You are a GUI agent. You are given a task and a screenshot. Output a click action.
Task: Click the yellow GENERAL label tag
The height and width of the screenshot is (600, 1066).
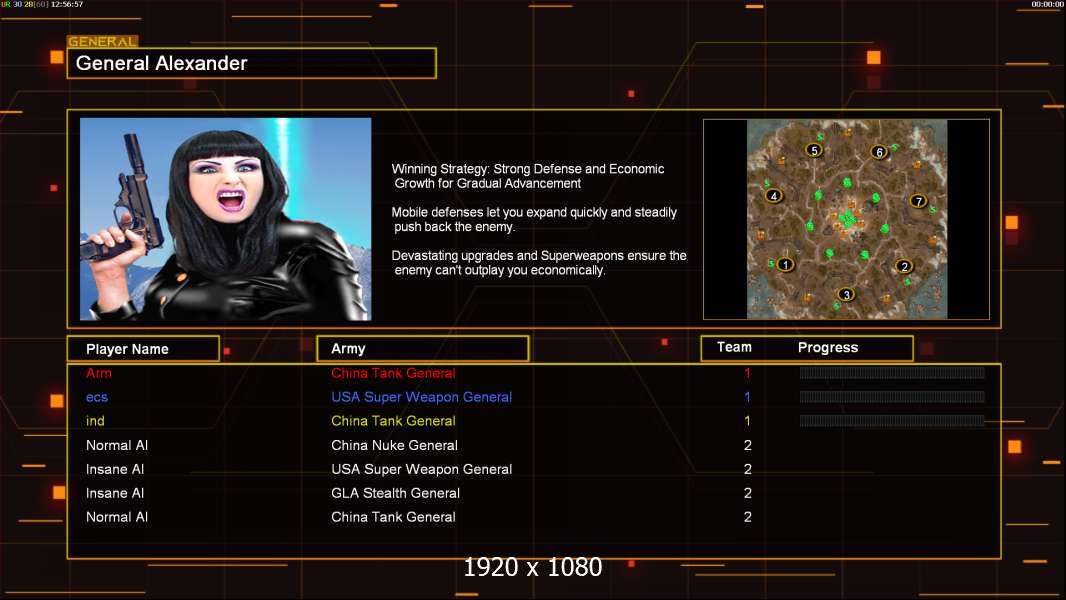click(103, 41)
